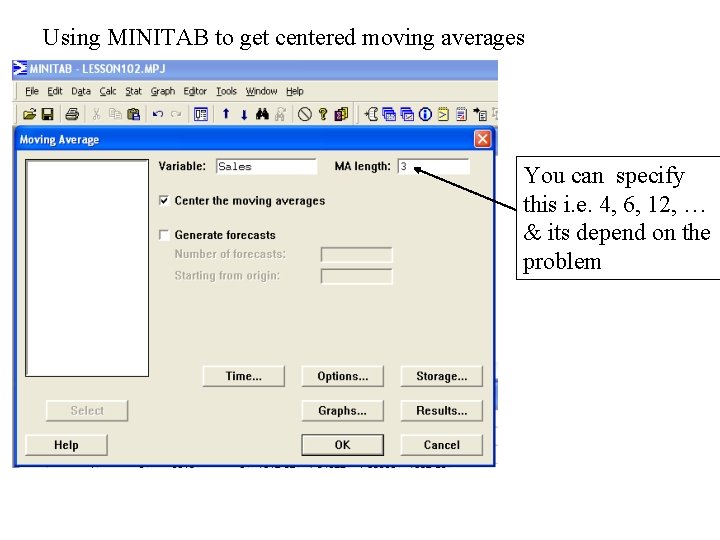
Task: Click the Starting from origin field
Action: (x=357, y=276)
